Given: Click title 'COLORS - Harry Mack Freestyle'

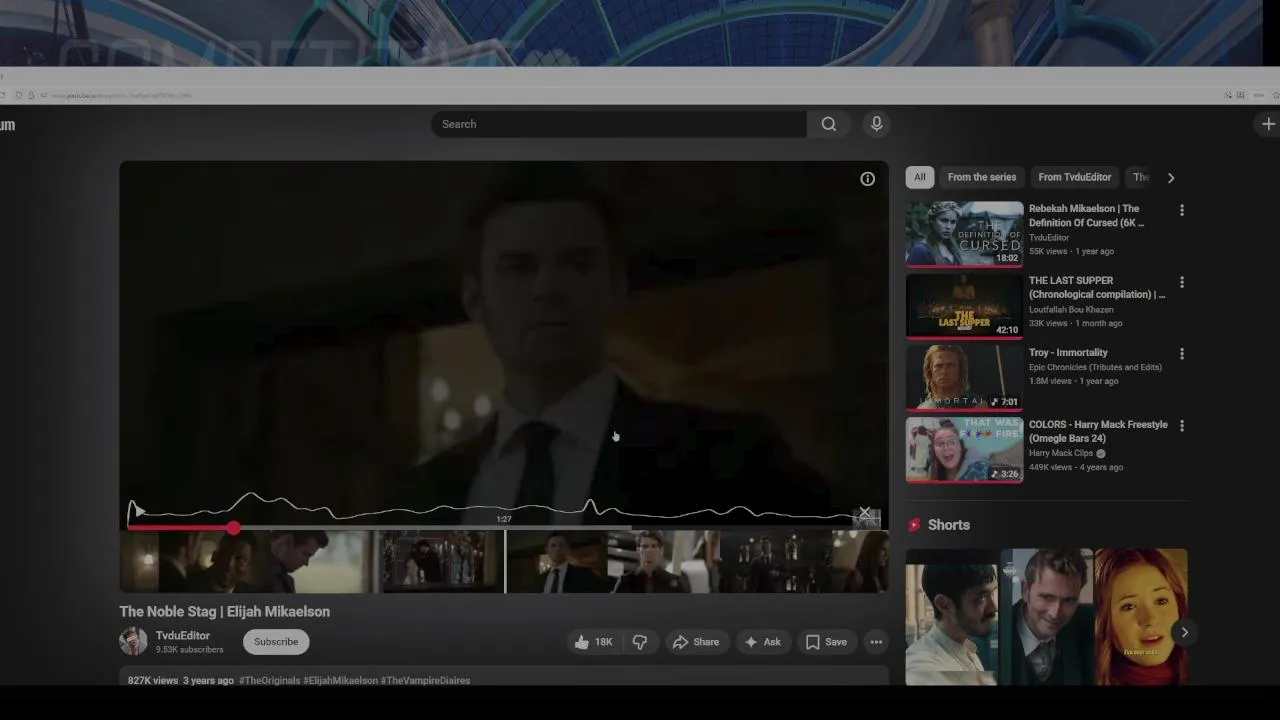Looking at the screenshot, I should pyautogui.click(x=1098, y=431).
